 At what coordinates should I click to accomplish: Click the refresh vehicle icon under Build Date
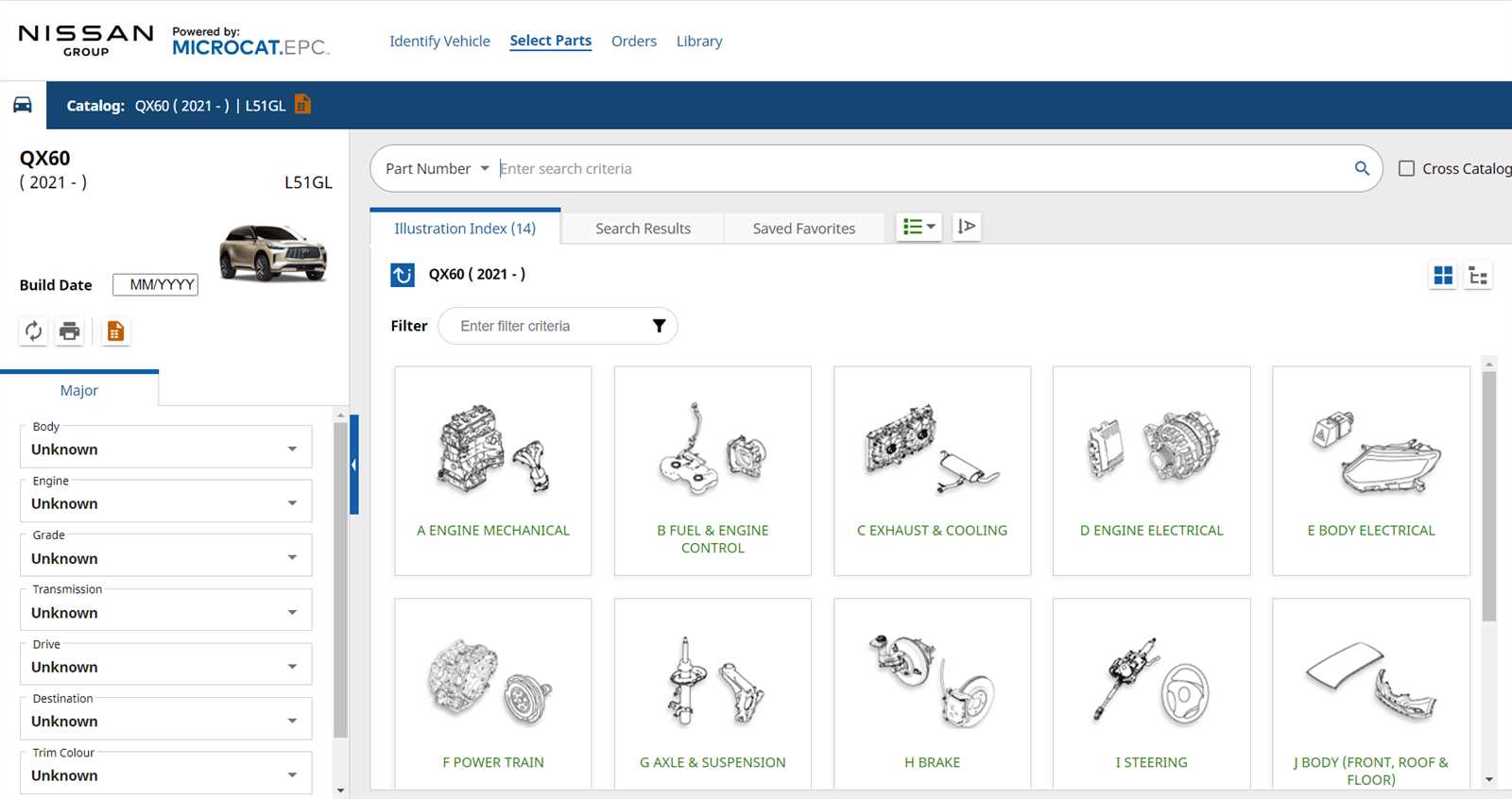pyautogui.click(x=33, y=331)
